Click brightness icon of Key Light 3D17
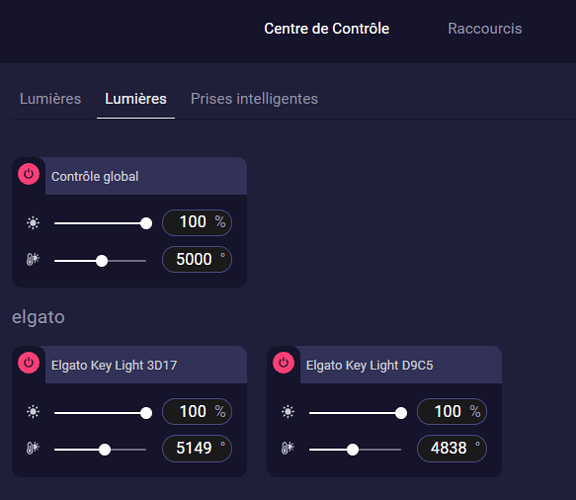576x500 pixels. point(33,411)
